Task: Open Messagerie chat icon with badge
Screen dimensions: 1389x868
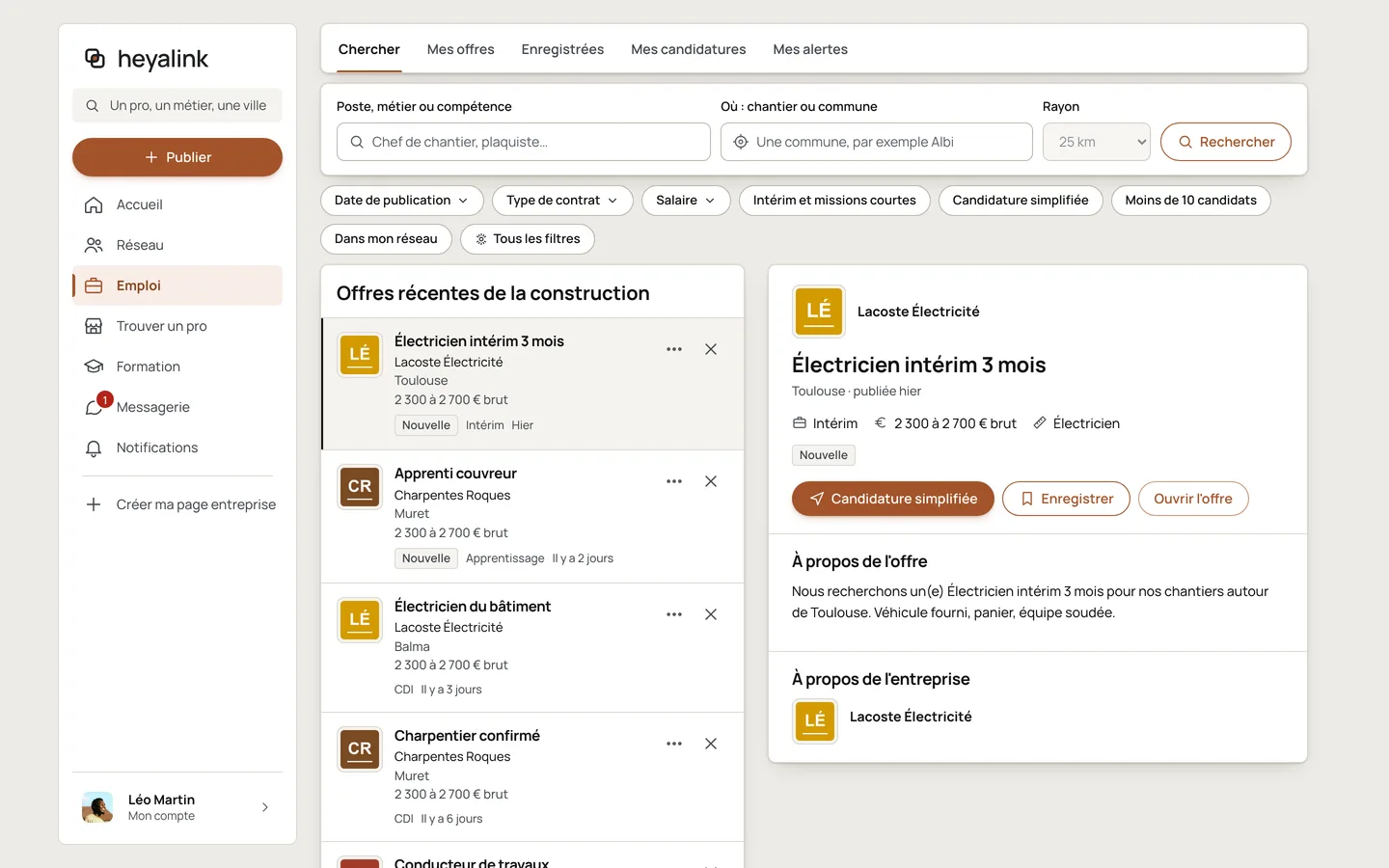Action: tap(95, 406)
